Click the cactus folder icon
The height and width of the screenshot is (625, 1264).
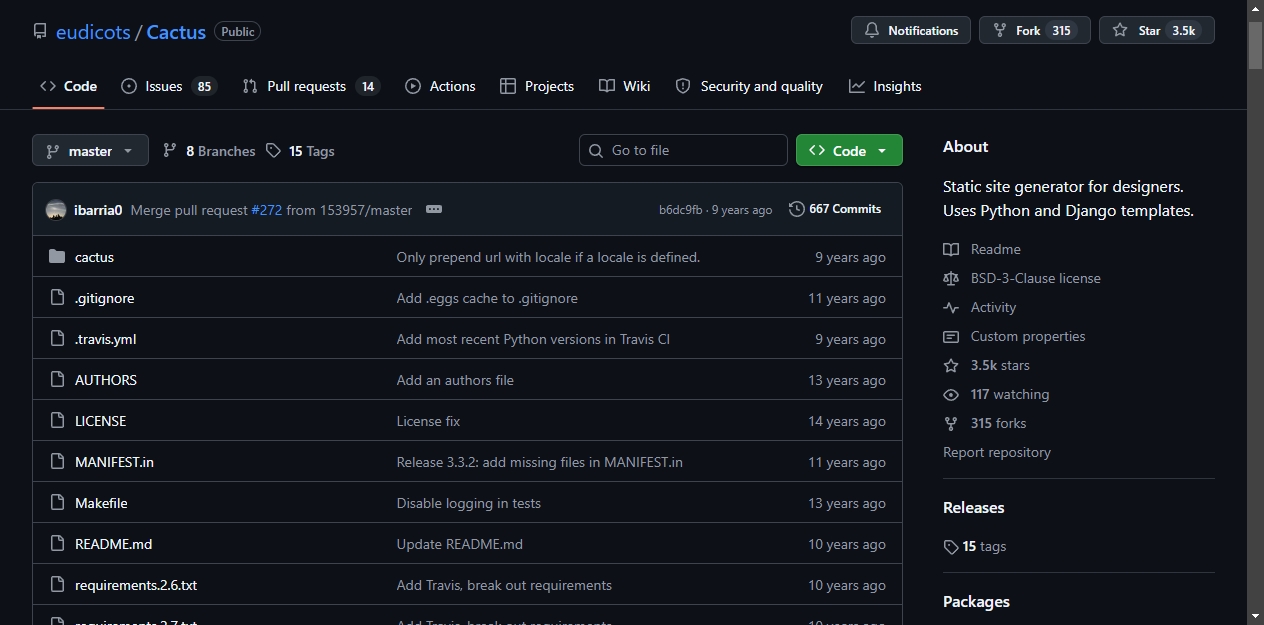tap(57, 257)
